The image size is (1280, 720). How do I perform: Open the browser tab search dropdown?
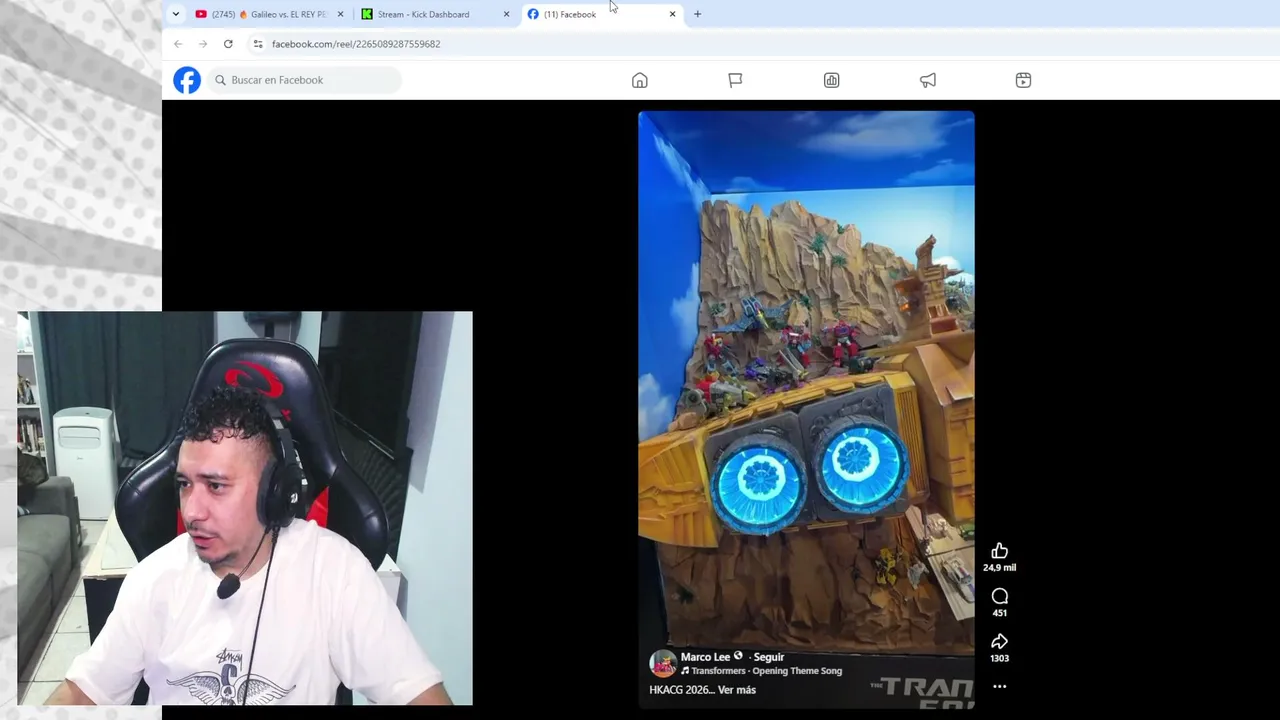point(176,14)
